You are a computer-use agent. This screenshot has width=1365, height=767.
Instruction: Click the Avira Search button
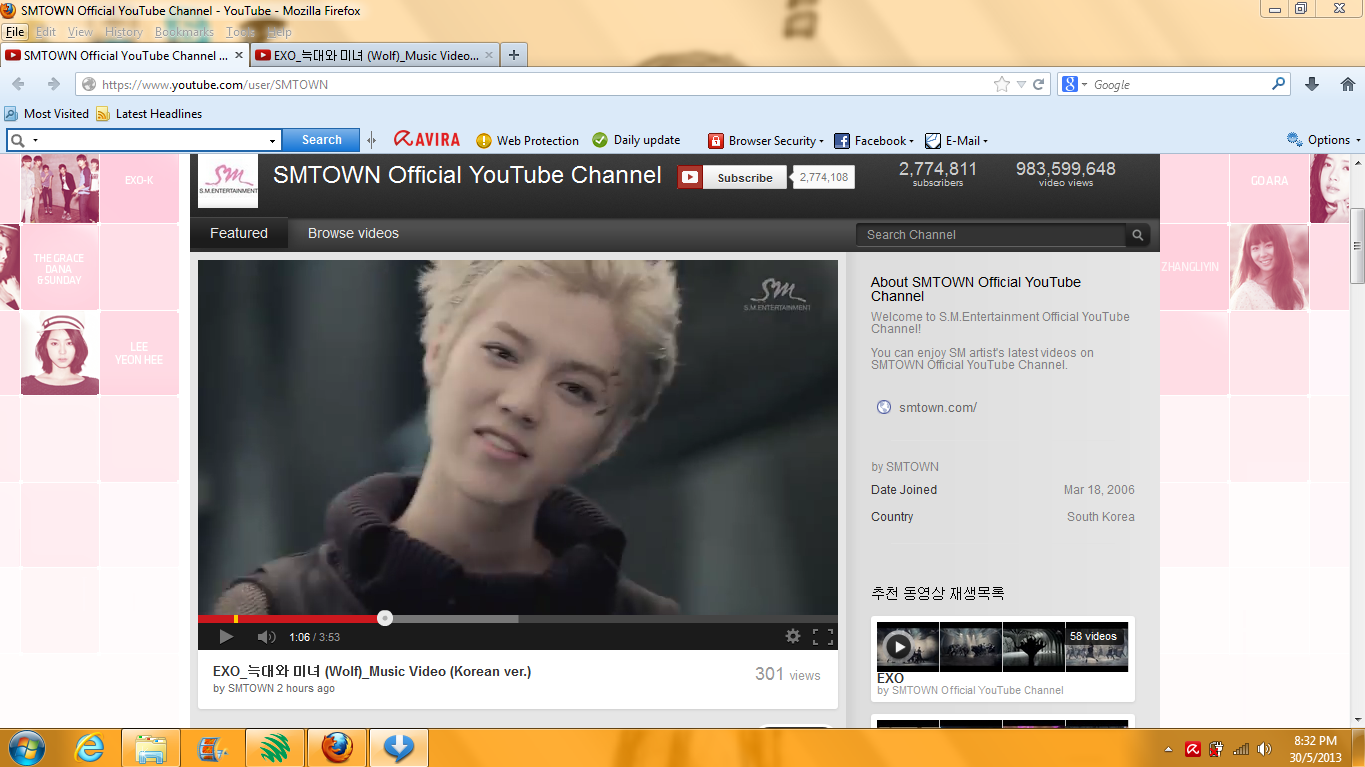(322, 140)
